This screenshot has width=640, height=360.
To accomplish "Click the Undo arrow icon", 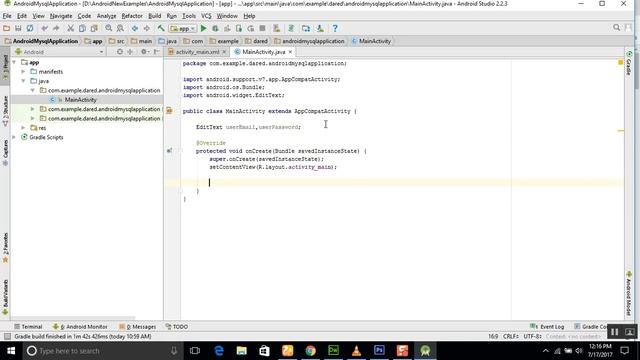I will (x=44, y=29).
